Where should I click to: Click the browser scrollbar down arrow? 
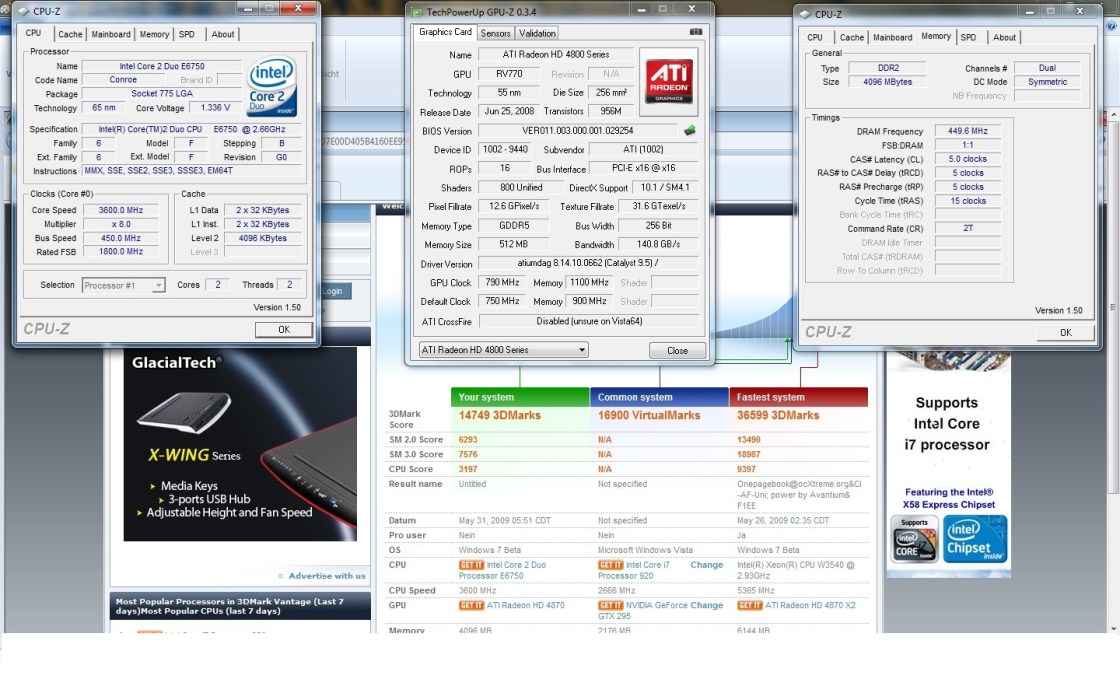pos(1114,629)
